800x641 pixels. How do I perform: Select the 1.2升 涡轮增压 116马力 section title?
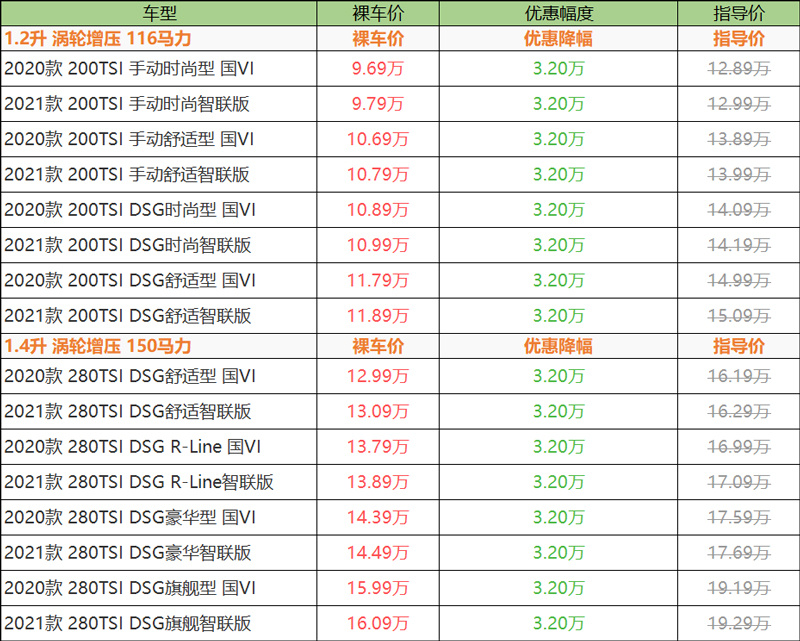97,39
